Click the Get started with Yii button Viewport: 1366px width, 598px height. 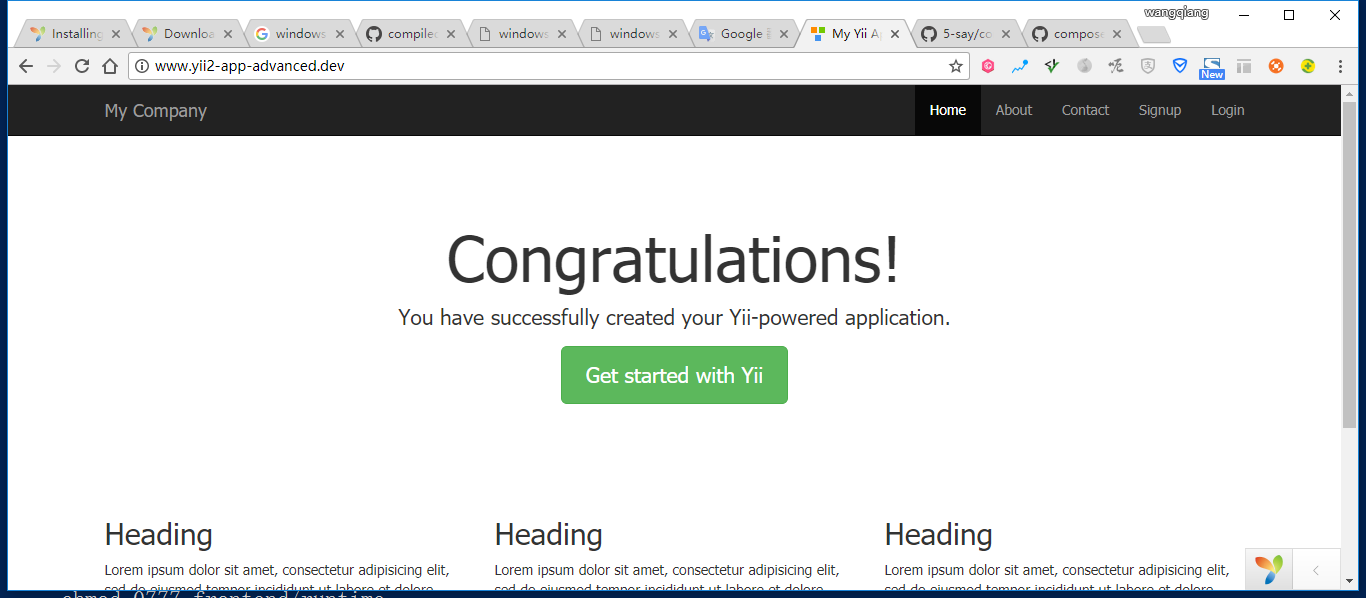pyautogui.click(x=674, y=375)
